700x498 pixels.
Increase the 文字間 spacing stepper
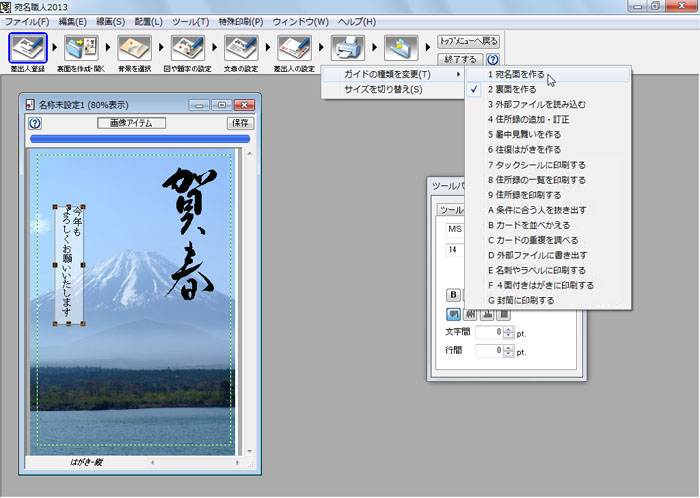coord(509,328)
